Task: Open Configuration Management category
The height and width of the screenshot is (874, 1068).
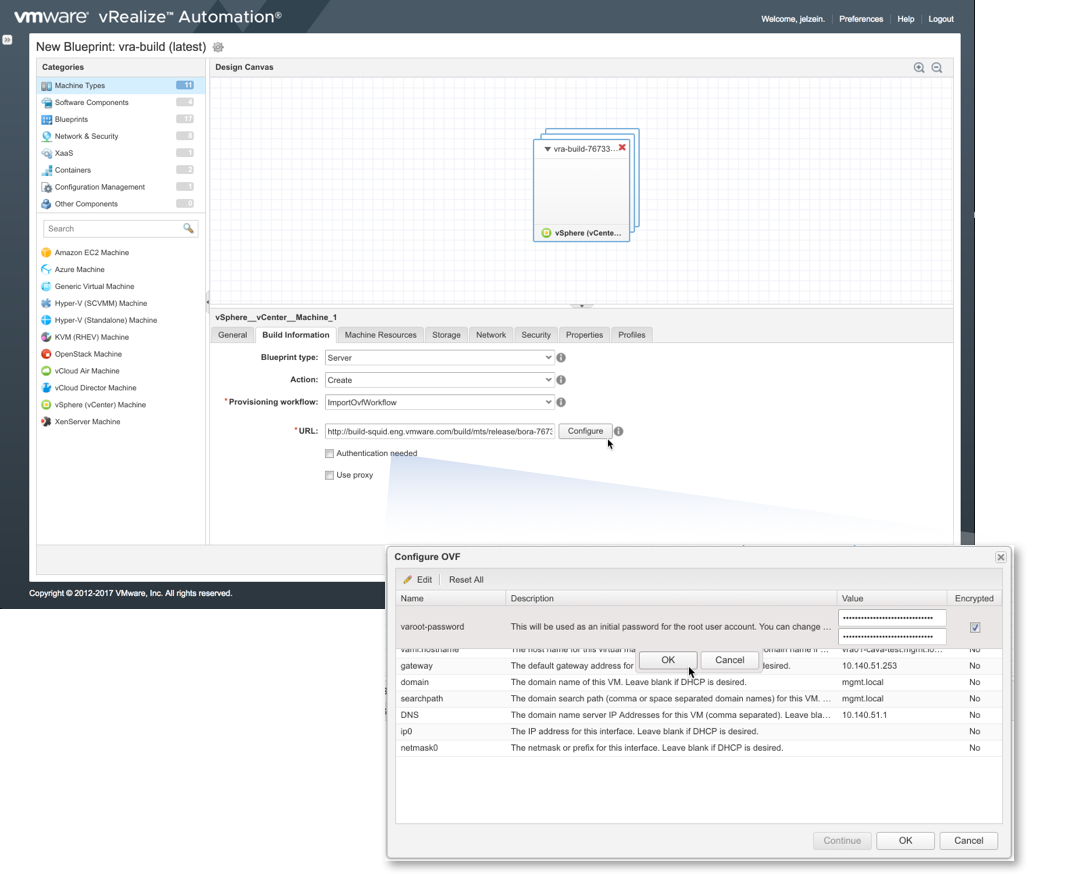Action: pyautogui.click(x=121, y=187)
